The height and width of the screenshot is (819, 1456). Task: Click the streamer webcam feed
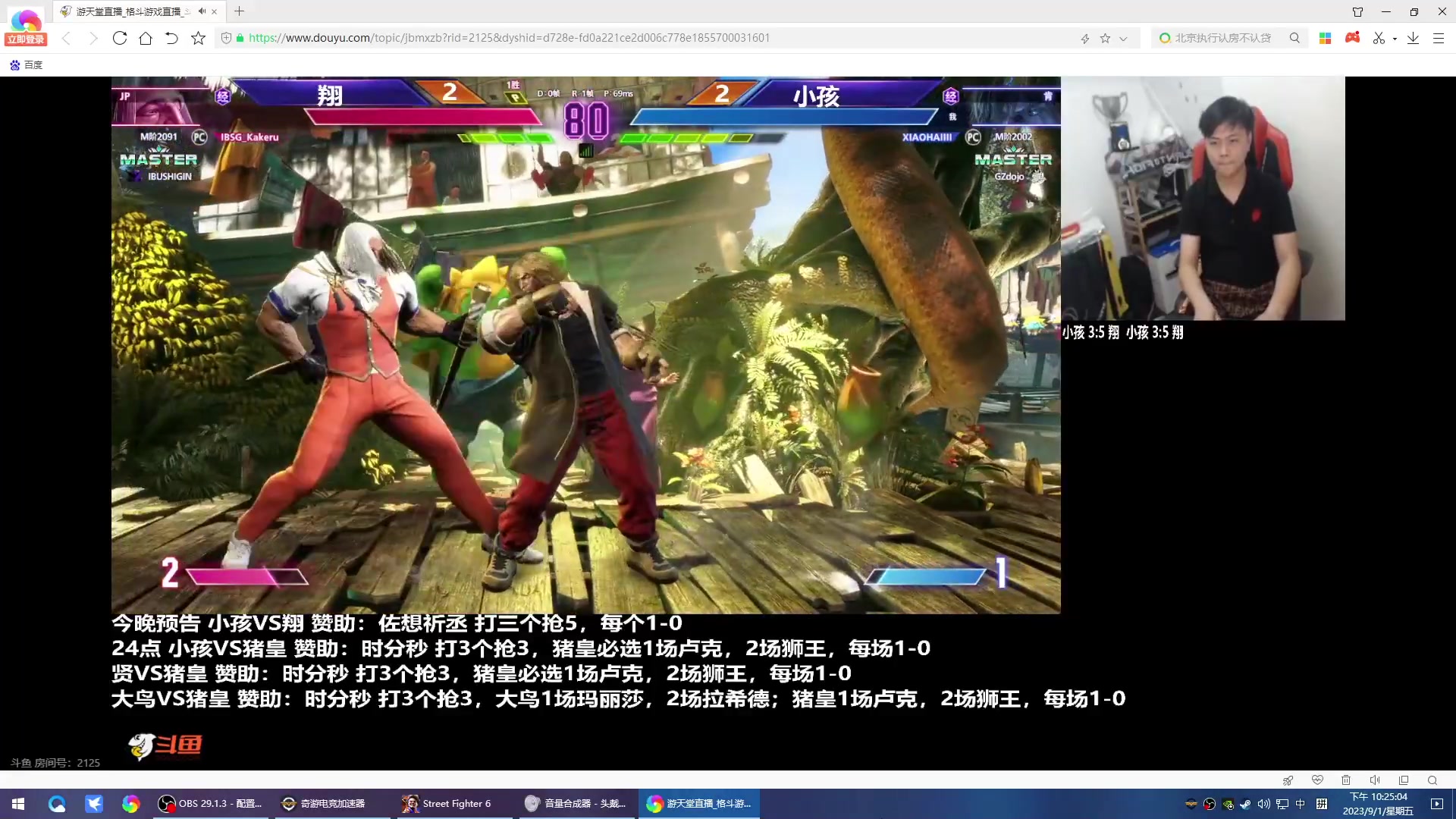[x=1203, y=199]
